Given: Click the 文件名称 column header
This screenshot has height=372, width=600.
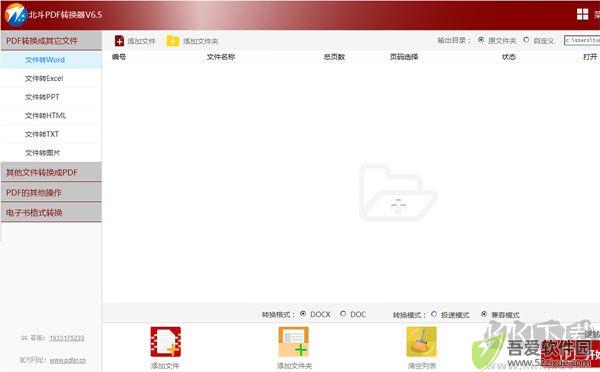Looking at the screenshot, I should click(x=221, y=57).
